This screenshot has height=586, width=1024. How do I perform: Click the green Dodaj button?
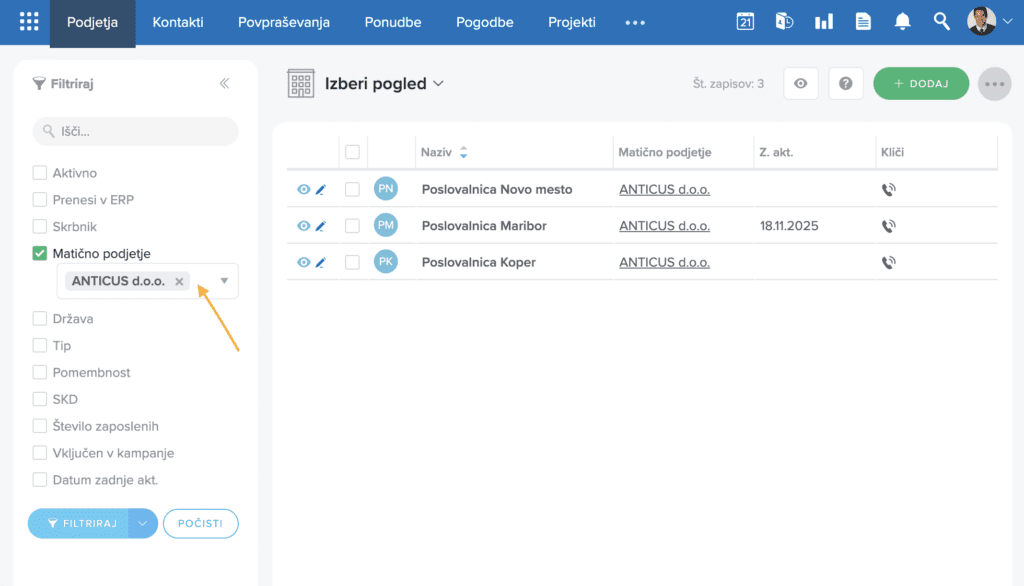pos(921,84)
